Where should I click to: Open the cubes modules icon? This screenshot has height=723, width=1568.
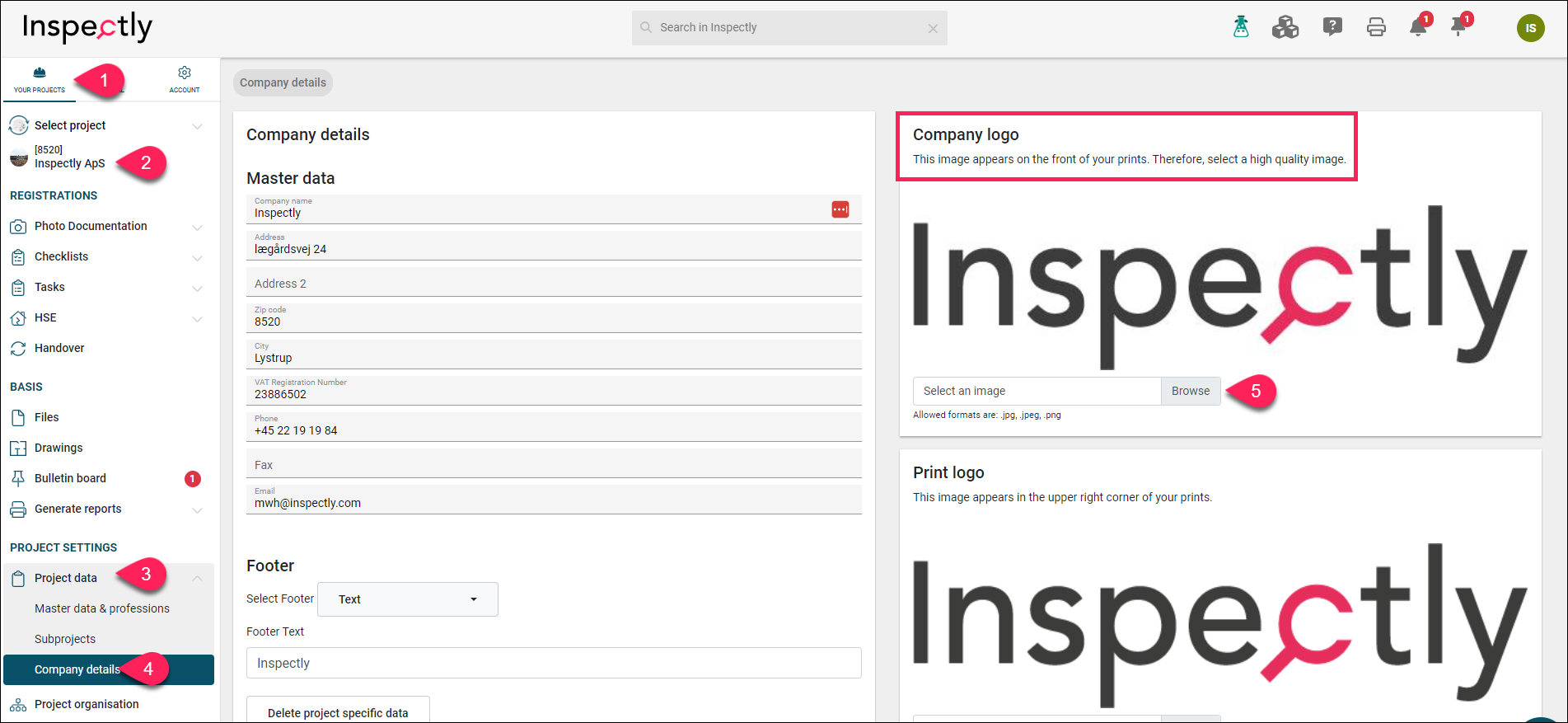coord(1285,27)
